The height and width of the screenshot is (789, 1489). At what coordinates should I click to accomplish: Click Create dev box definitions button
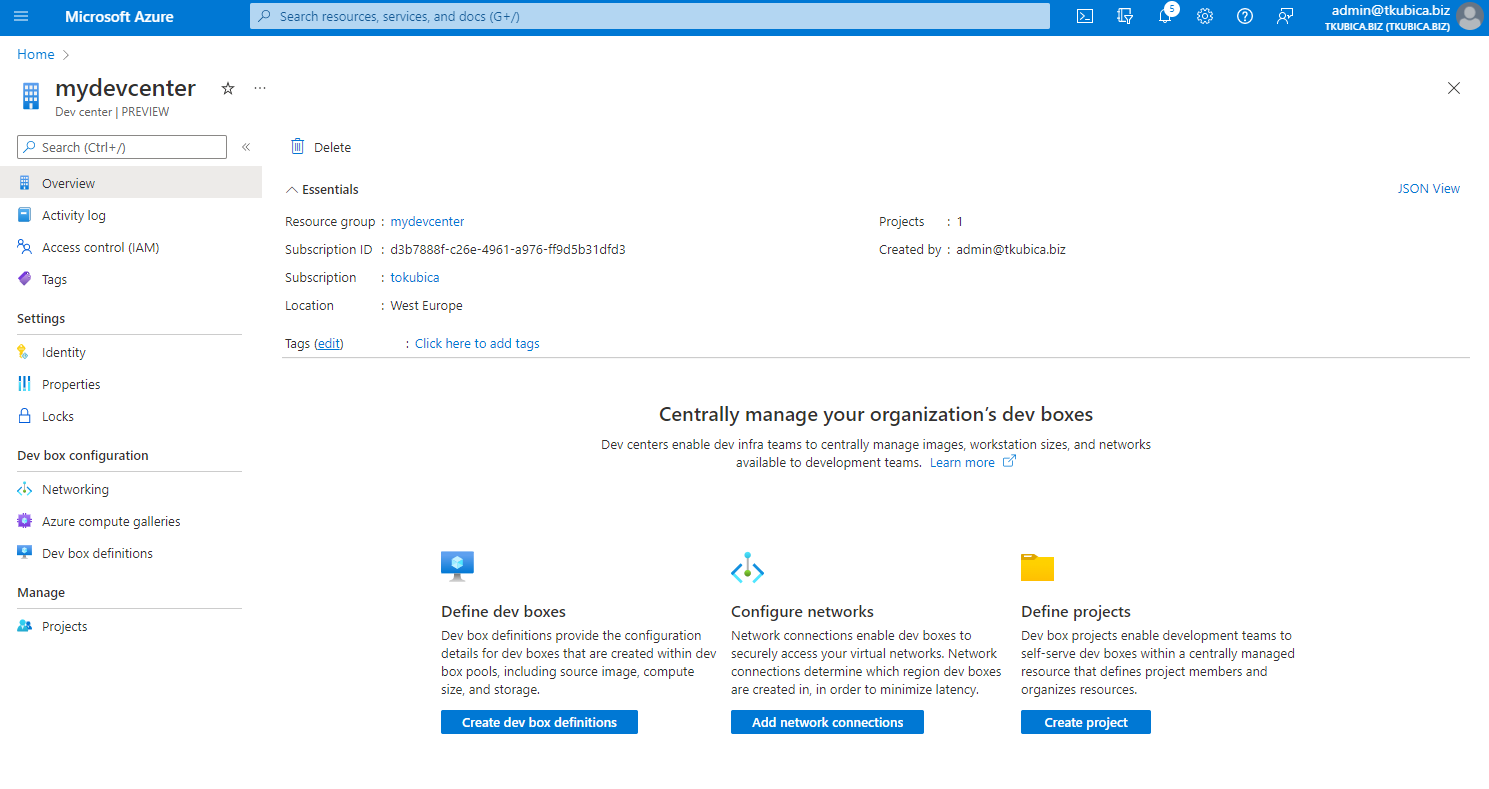tap(539, 722)
